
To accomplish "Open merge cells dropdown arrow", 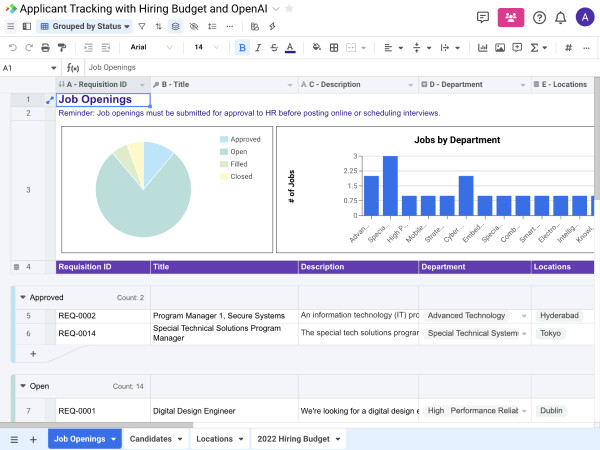I will [364, 48].
